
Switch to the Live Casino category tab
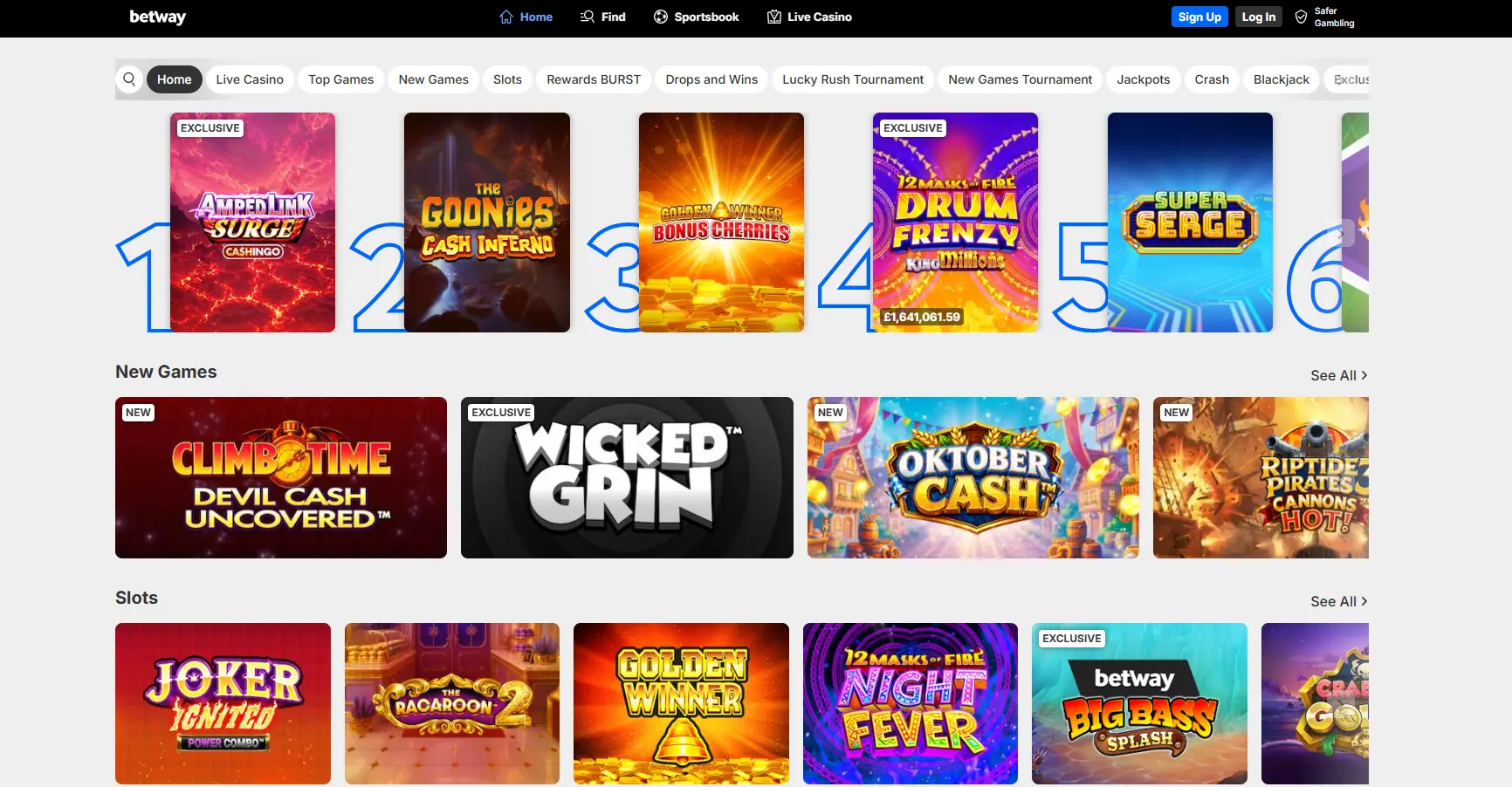(x=250, y=79)
